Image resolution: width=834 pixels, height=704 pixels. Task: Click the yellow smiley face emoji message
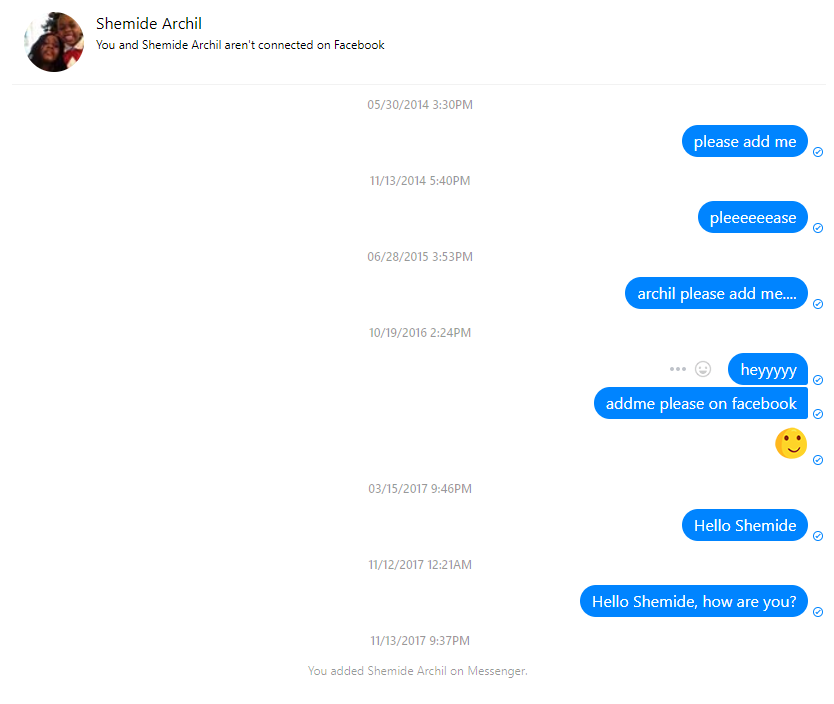pos(791,443)
